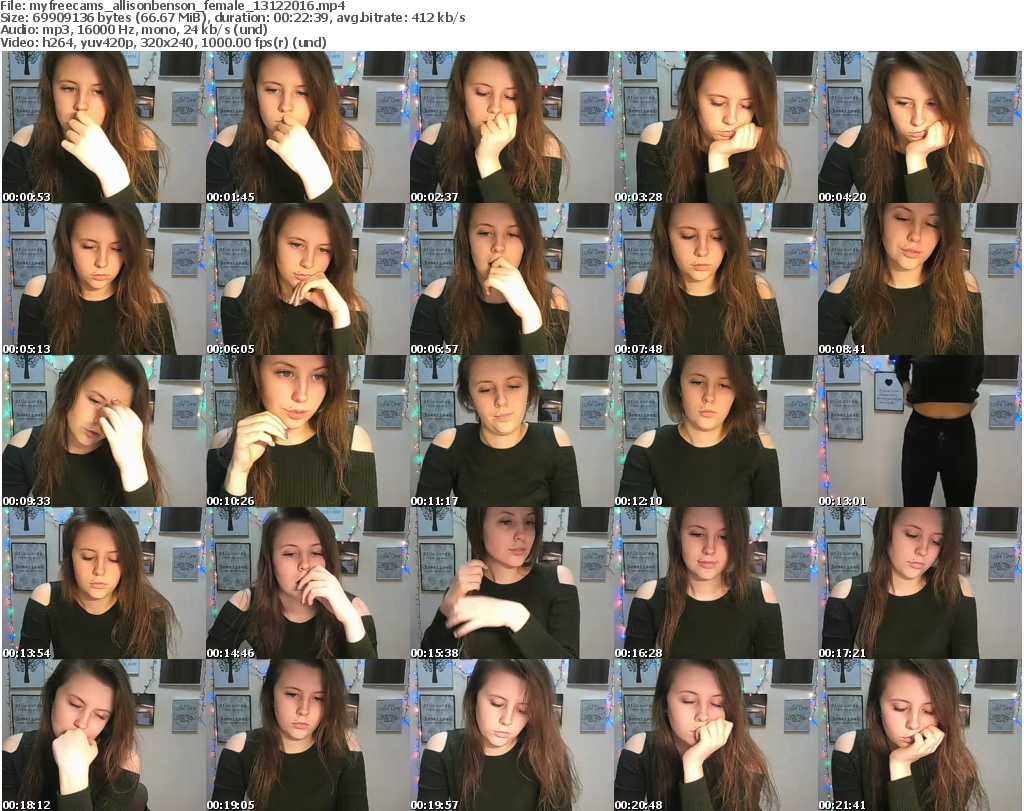The image size is (1024, 811).
Task: Open the frame timestamped 00:06:57
Action: tap(511, 279)
